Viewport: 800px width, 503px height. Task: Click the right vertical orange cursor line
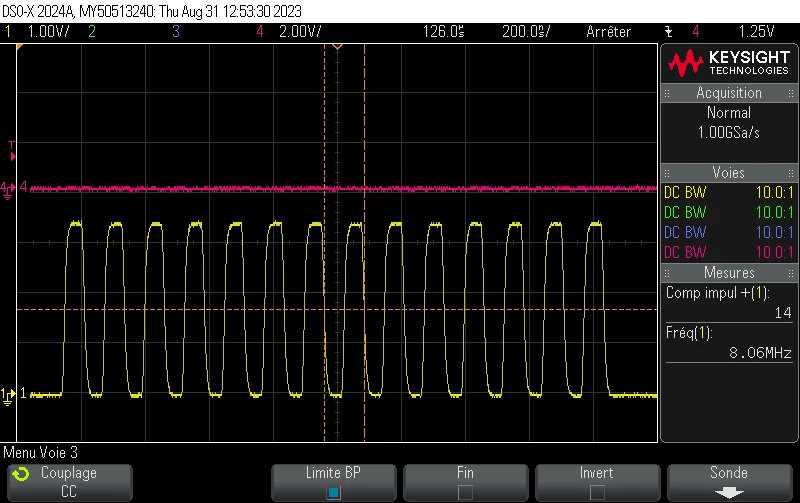click(364, 242)
